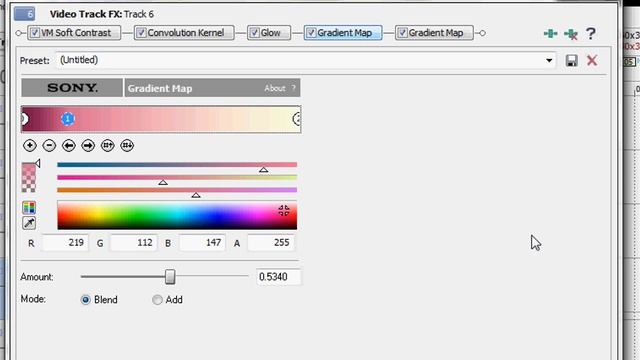Adjust the green channel slider handle
This screenshot has width=640, height=360.
[x=163, y=182]
